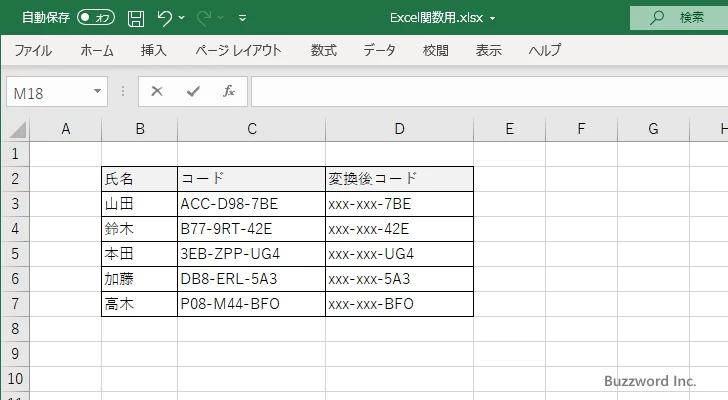The width and height of the screenshot is (728, 400).
Task: Open Customize Quick Access Toolbar dropdown
Action: 242,18
